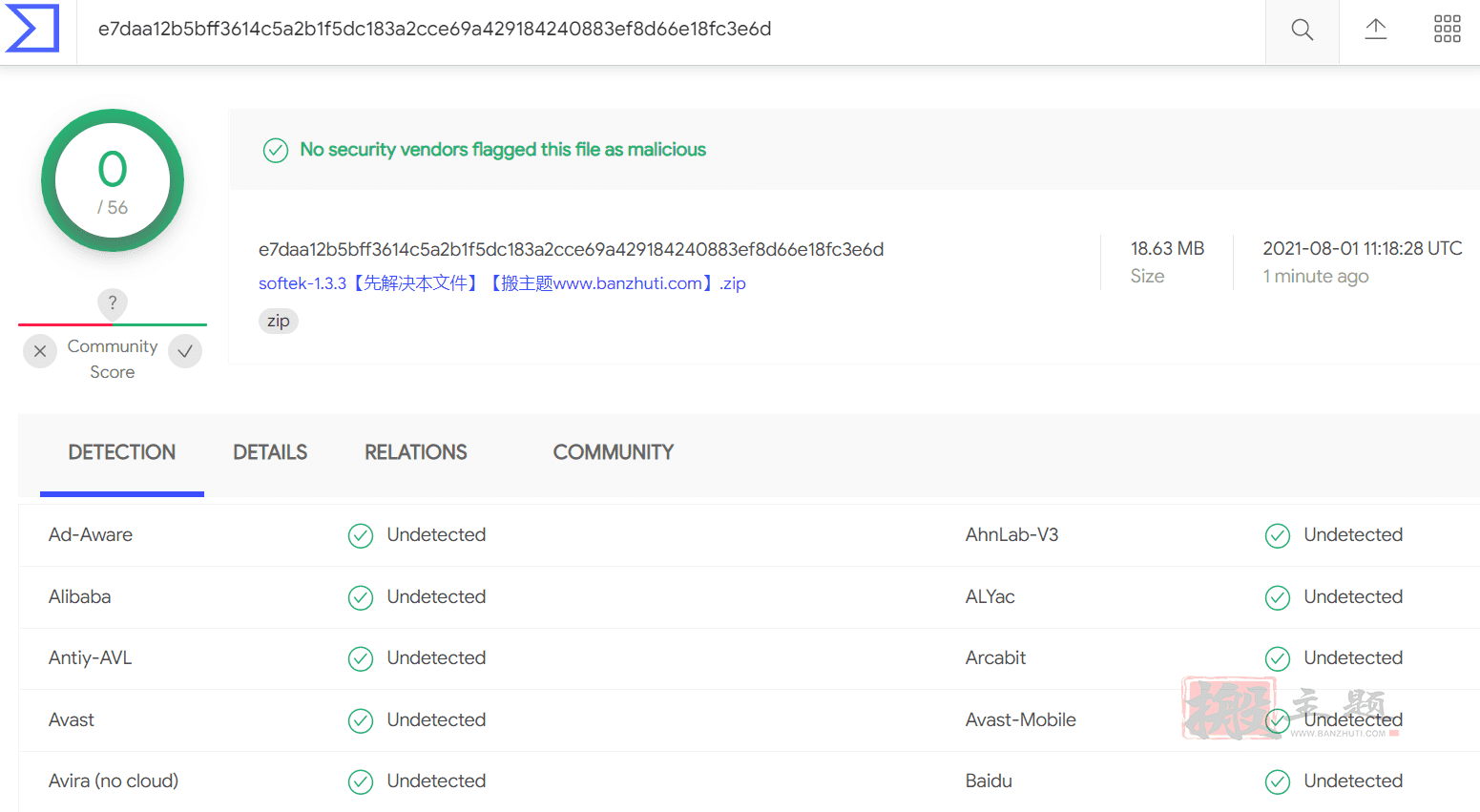Switch to the DETECTION tab

point(122,452)
